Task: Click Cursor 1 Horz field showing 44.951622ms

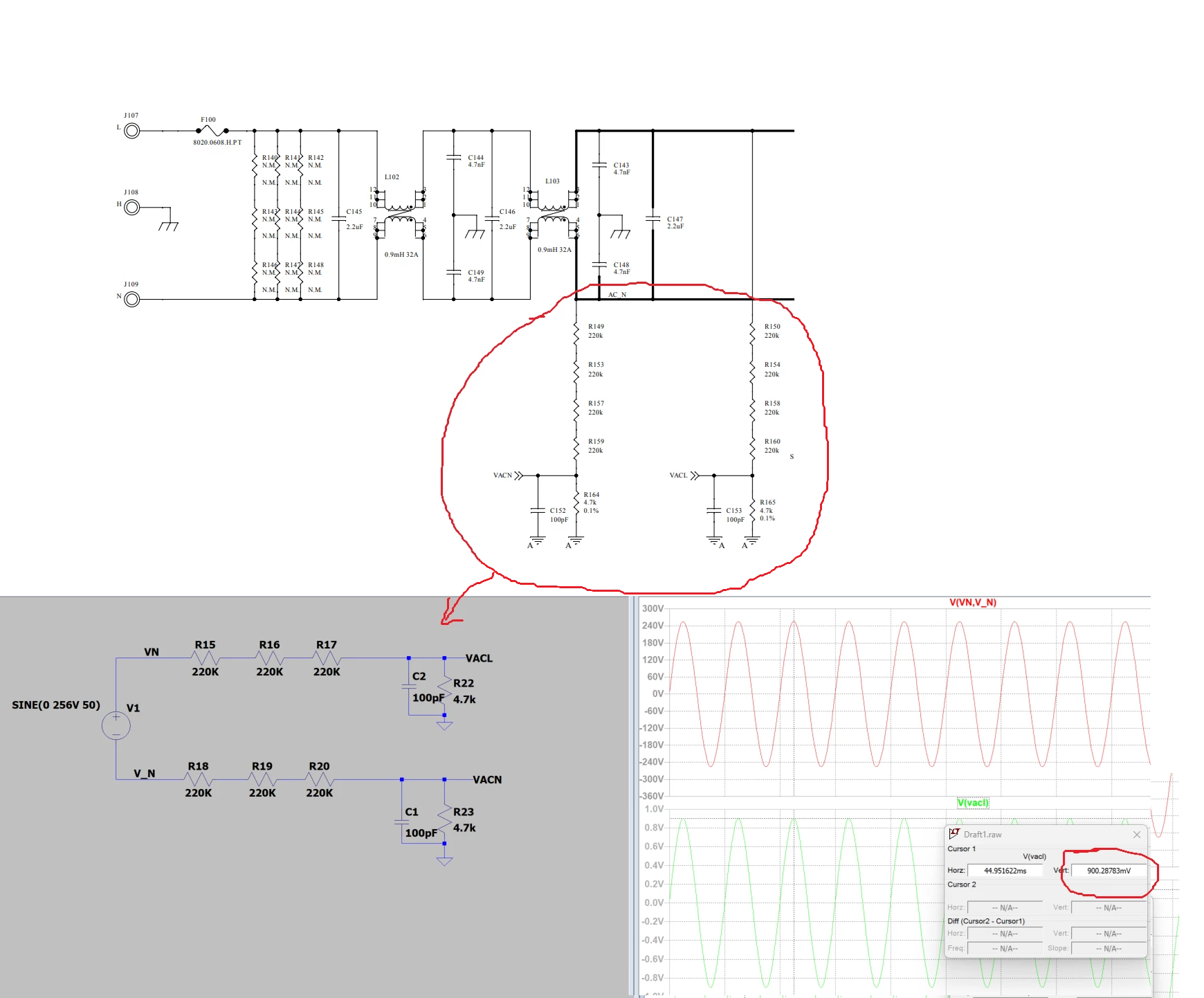Action: click(x=1005, y=871)
